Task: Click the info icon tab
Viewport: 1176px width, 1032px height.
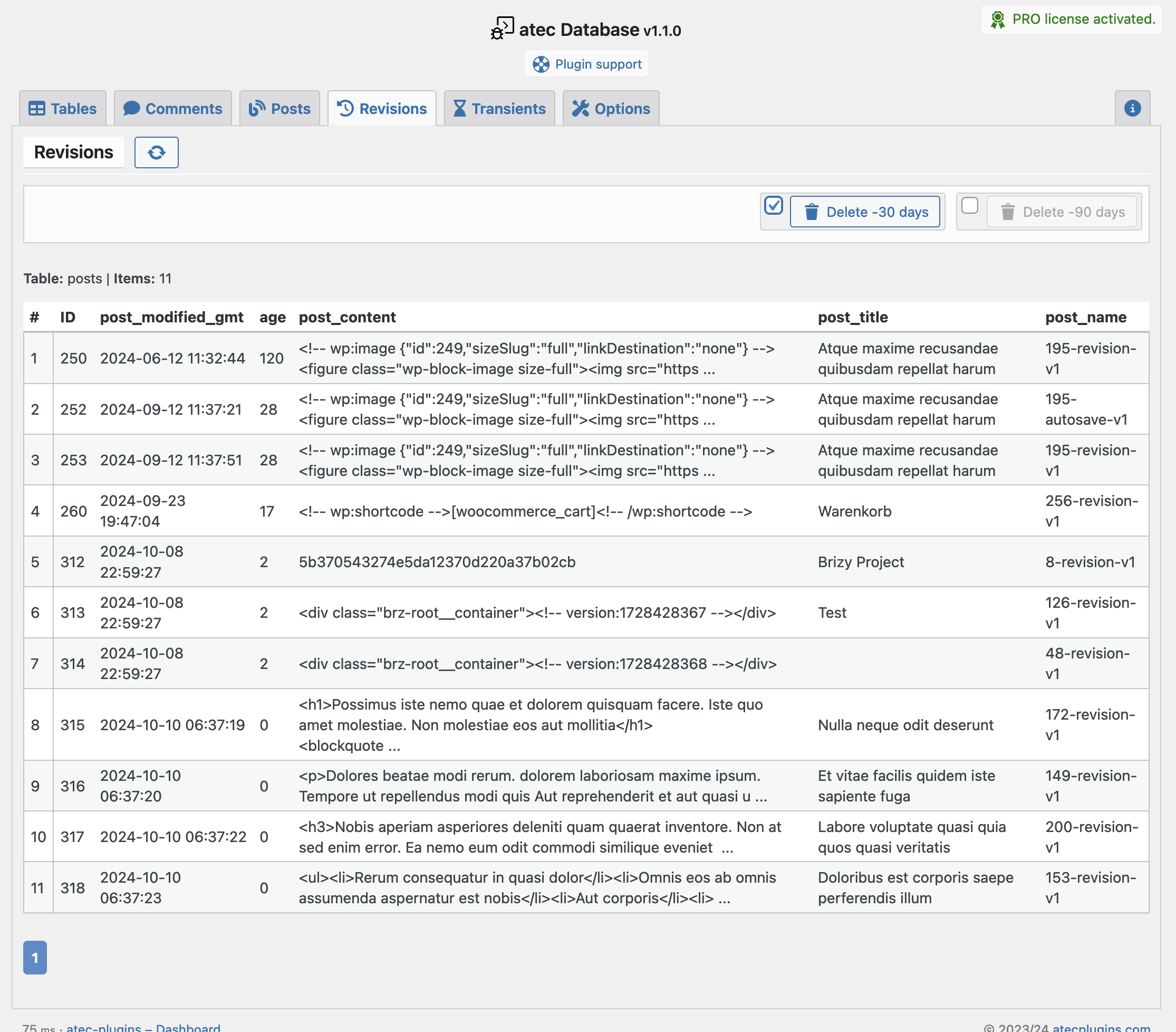Action: [1132, 108]
